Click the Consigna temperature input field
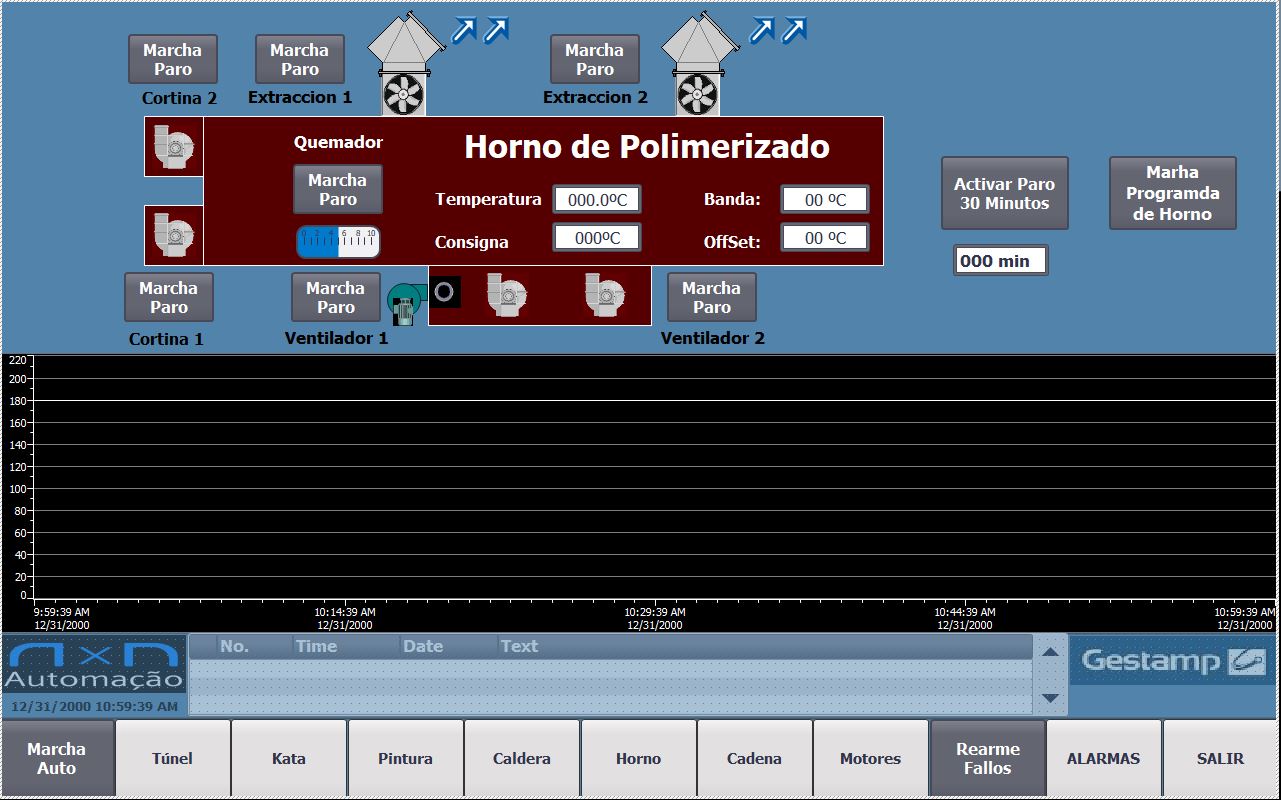This screenshot has height=800, width=1281. point(596,238)
